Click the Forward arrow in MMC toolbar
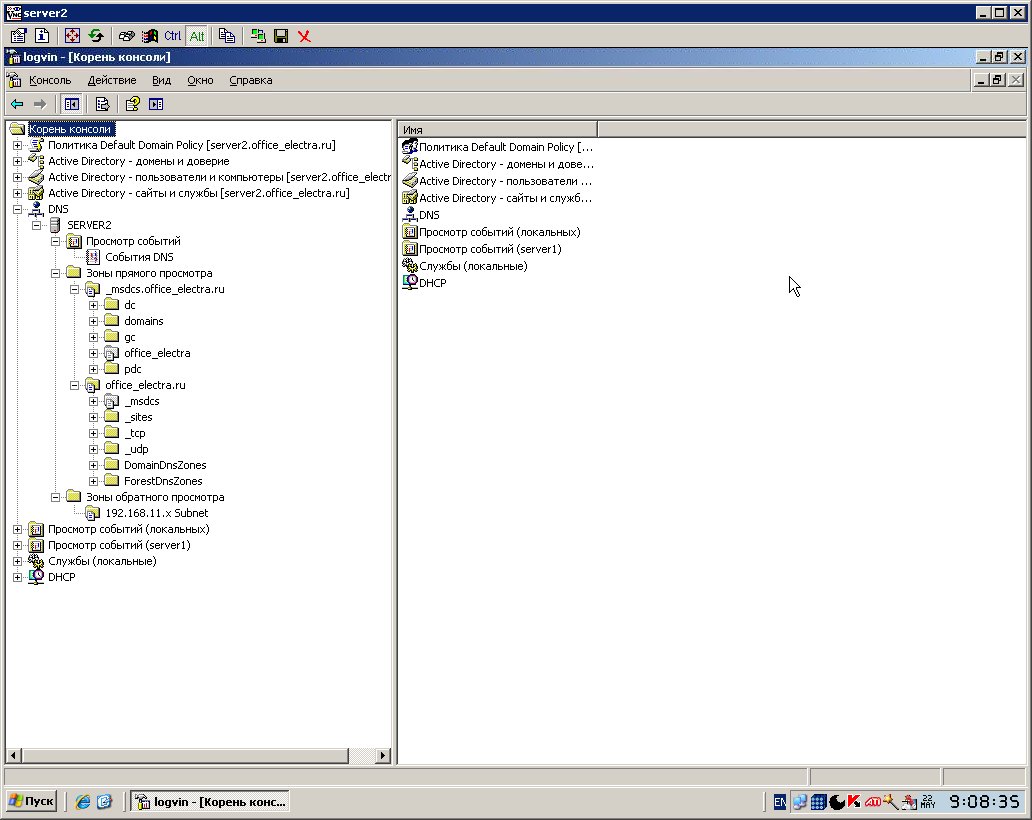 [40, 104]
